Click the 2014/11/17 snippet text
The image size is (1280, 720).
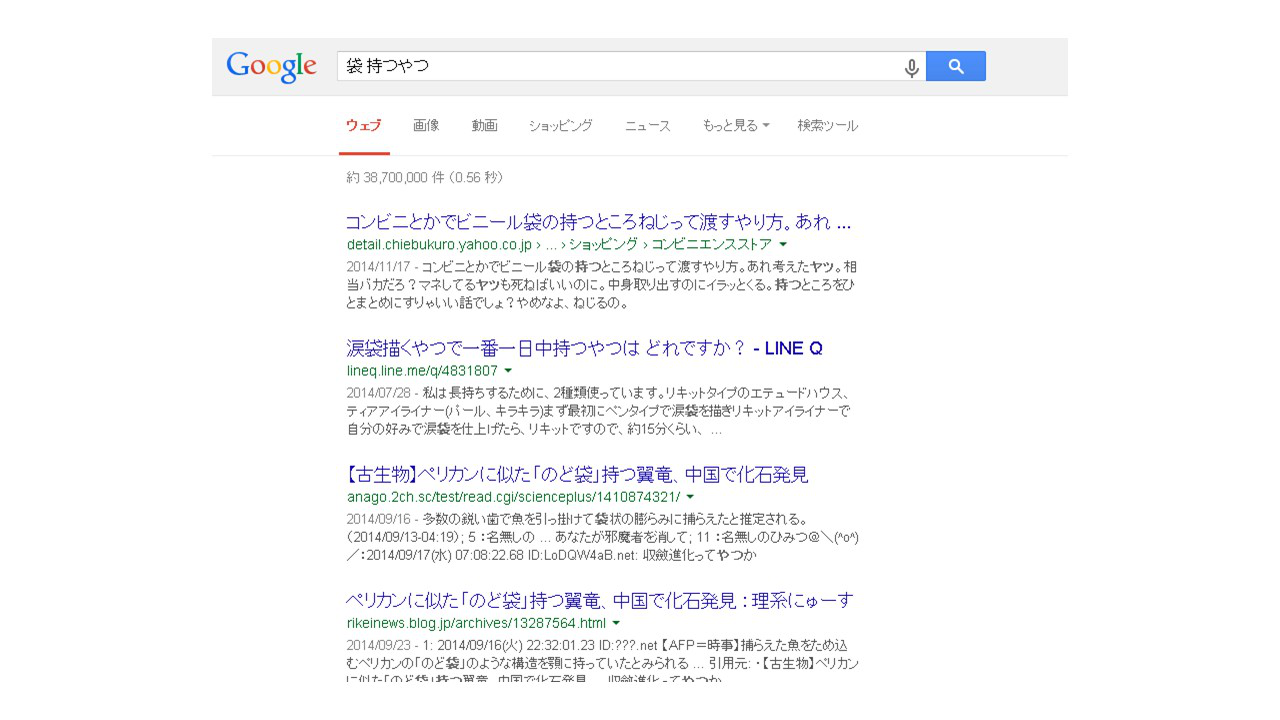click(601, 285)
